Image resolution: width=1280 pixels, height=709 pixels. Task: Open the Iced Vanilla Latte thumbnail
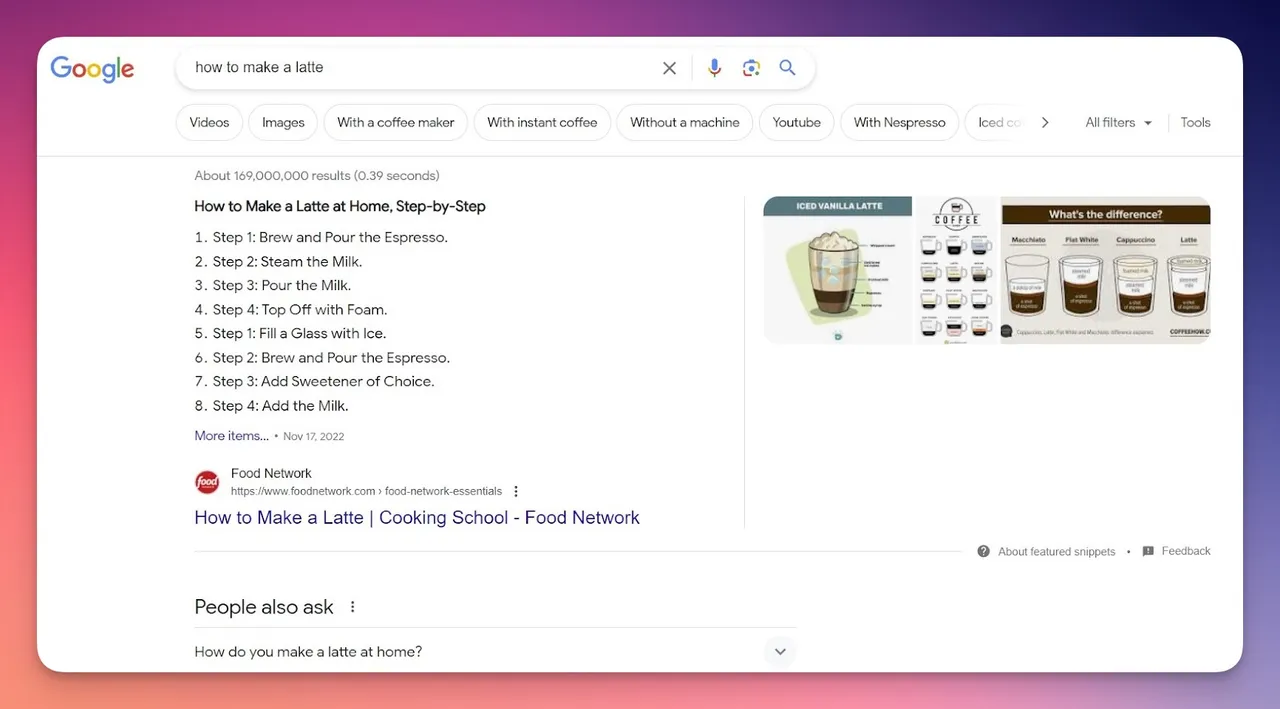(x=838, y=270)
